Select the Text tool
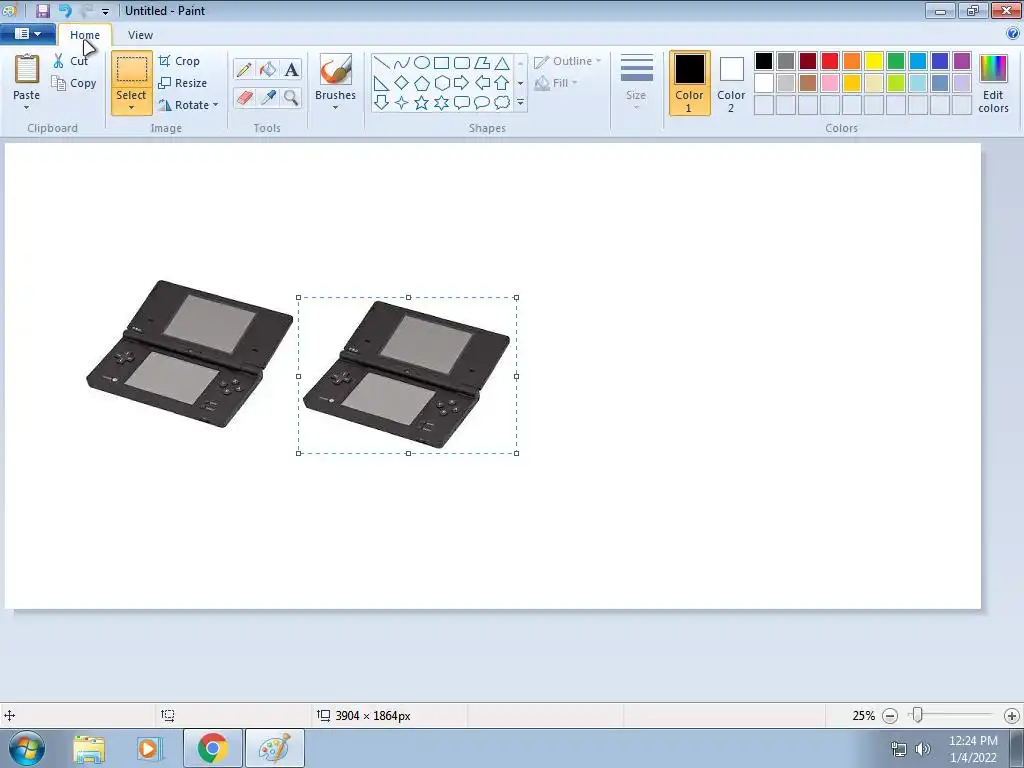Viewport: 1024px width, 768px height. (x=291, y=69)
